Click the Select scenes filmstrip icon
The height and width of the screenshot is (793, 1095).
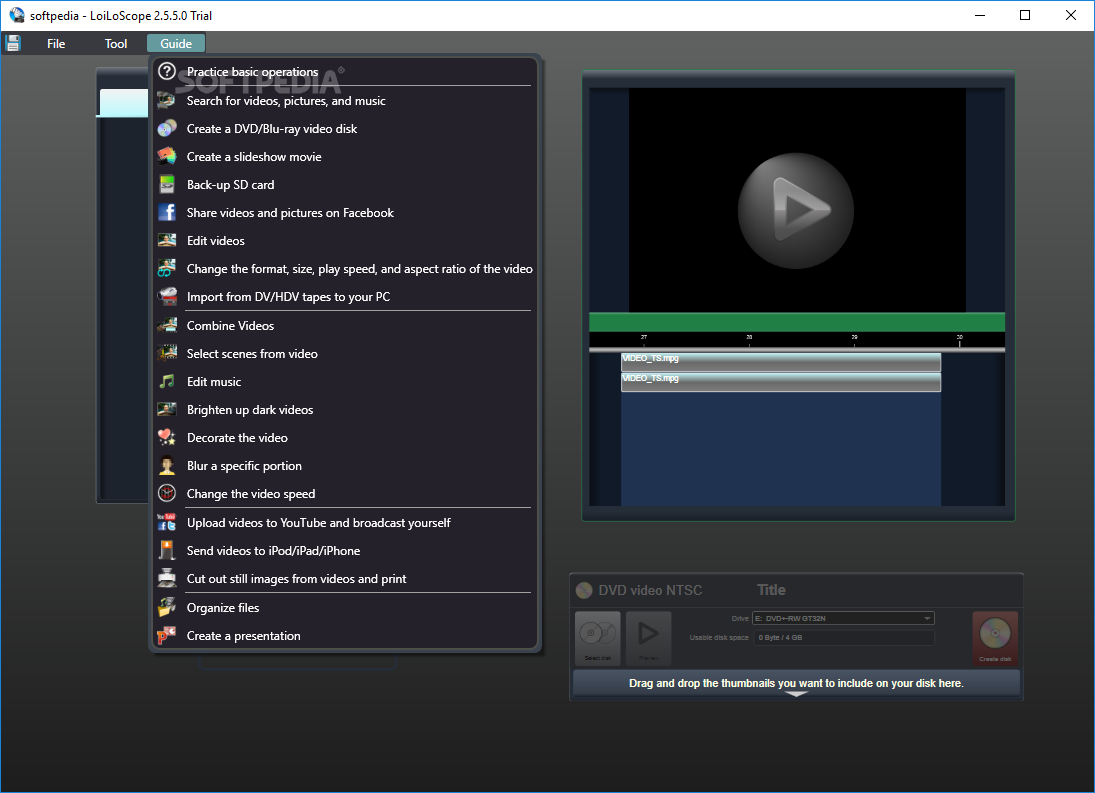click(x=167, y=353)
